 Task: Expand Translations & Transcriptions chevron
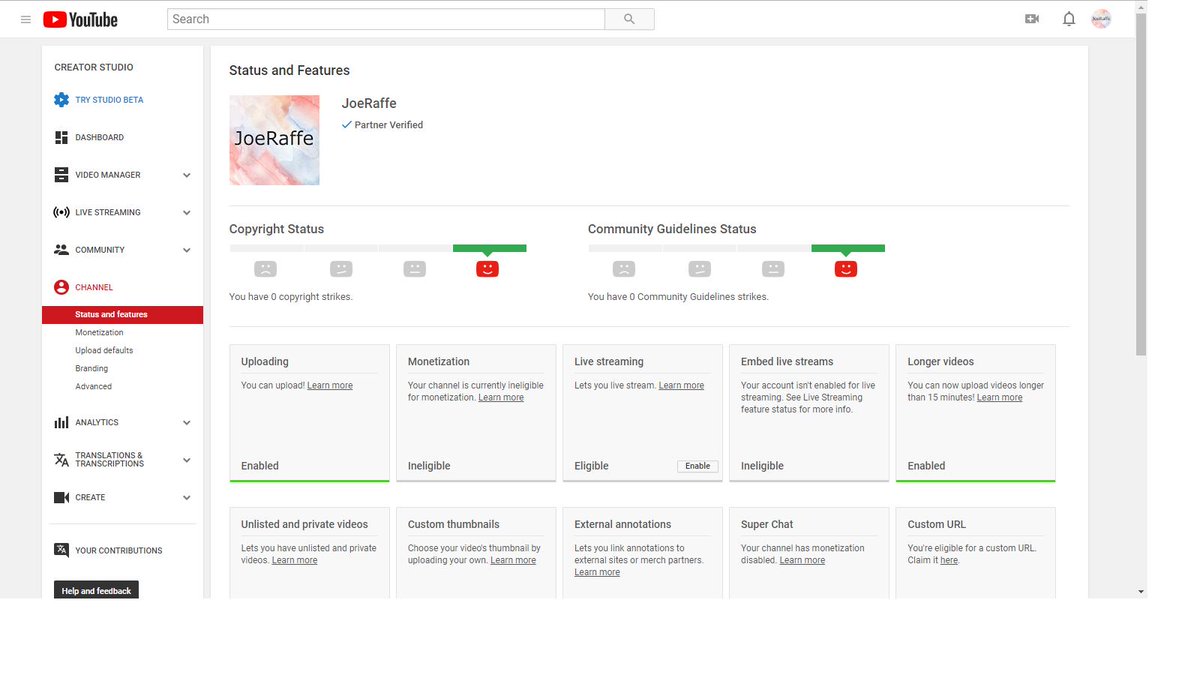(187, 460)
